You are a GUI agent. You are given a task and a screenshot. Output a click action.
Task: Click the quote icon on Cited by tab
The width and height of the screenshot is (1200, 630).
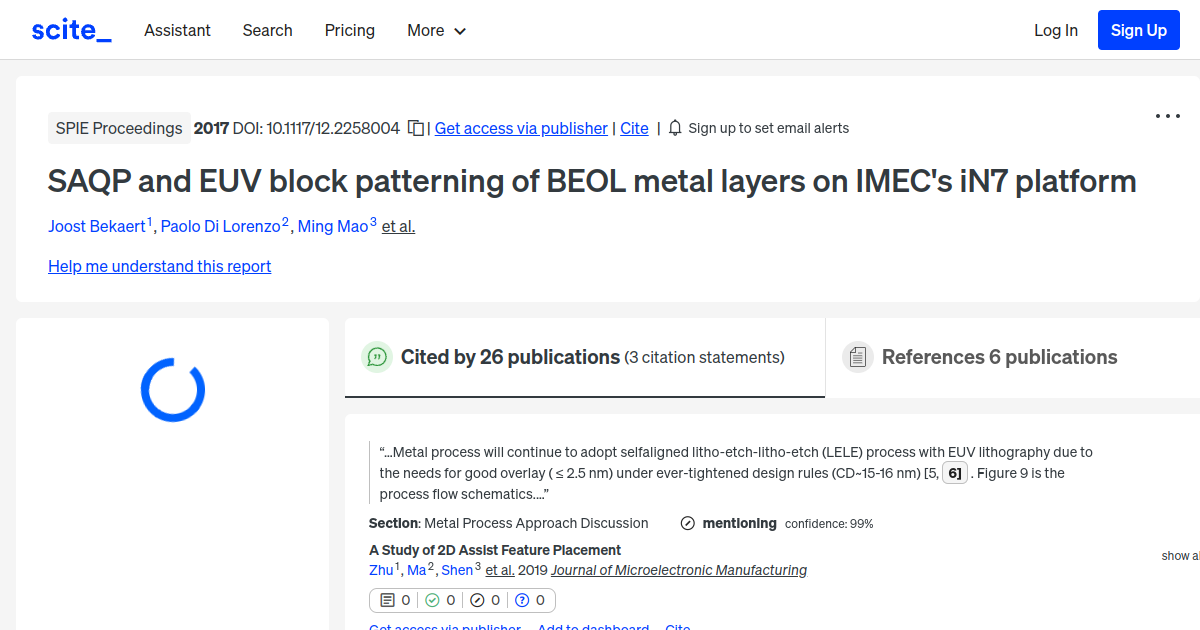pyautogui.click(x=377, y=357)
